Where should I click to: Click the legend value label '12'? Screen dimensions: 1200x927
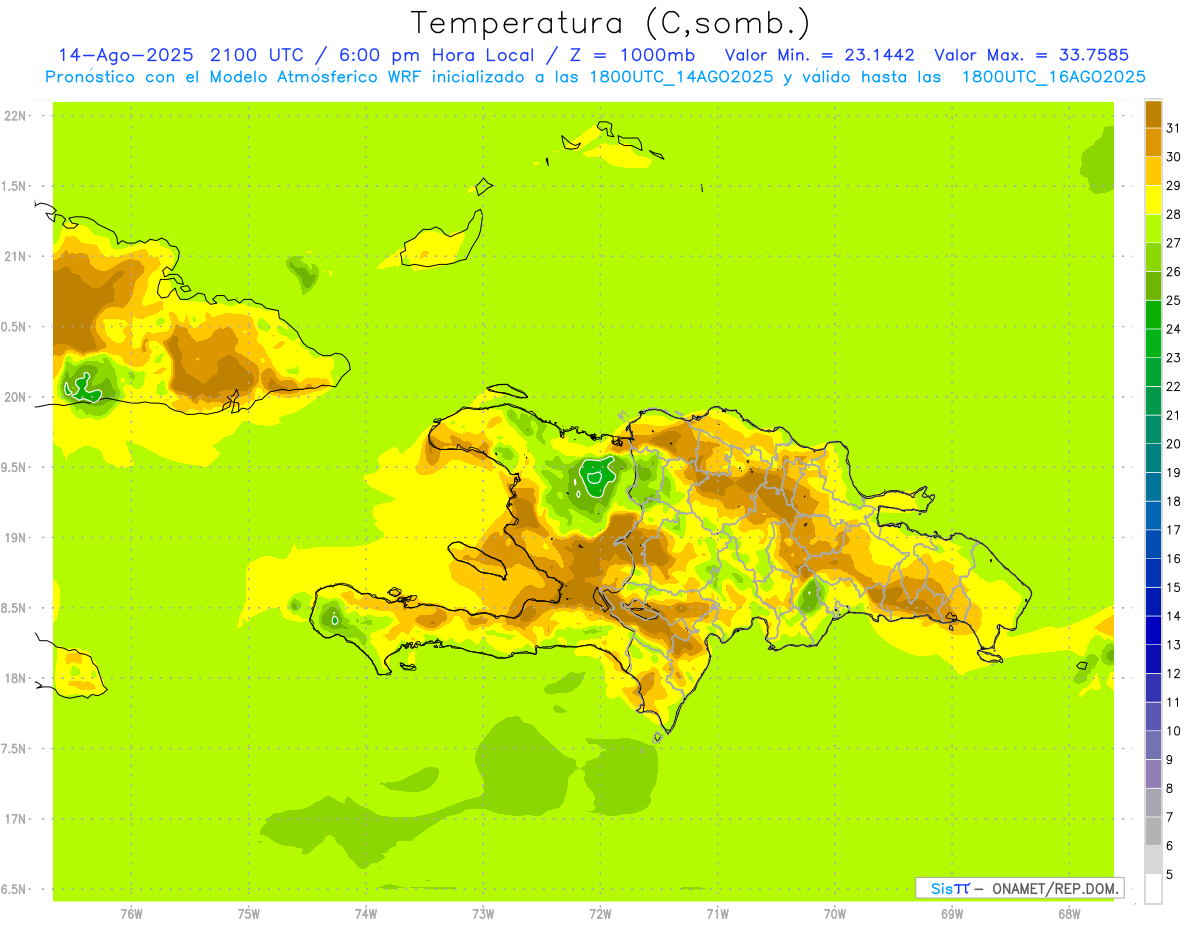[1173, 674]
